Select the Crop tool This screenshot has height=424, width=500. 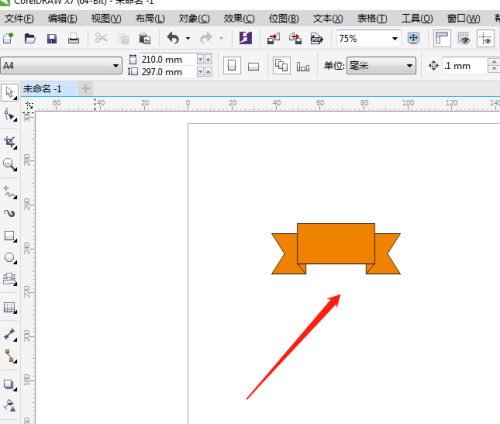(10, 142)
